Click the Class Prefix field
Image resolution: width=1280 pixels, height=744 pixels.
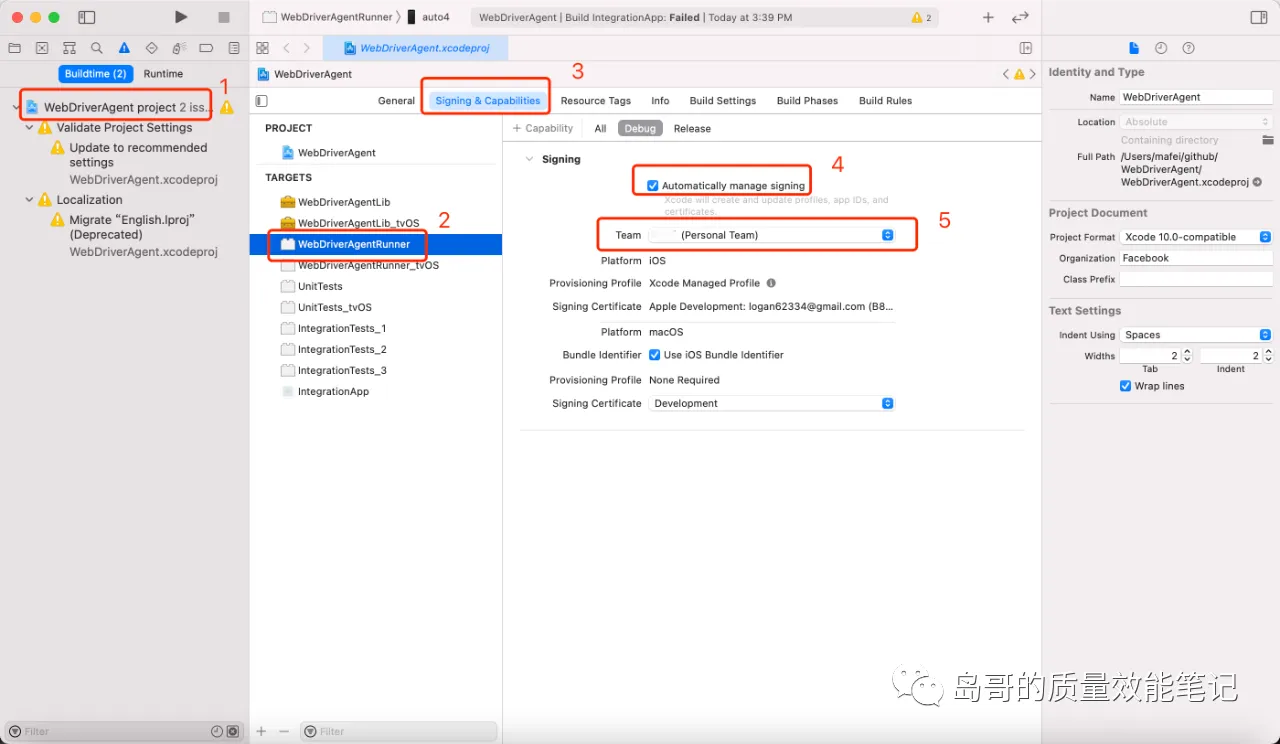[1195, 279]
